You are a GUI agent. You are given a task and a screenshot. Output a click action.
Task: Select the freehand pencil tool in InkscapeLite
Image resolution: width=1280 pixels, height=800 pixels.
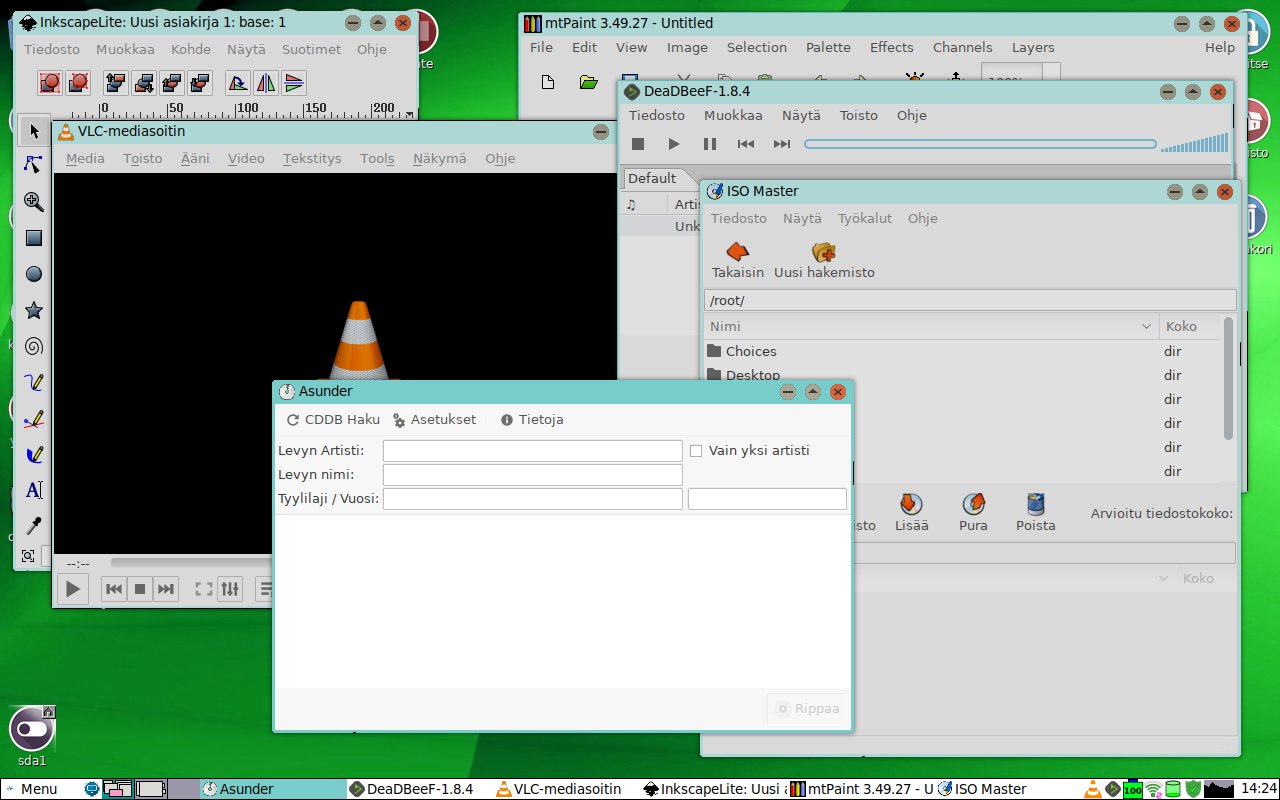coord(33,382)
